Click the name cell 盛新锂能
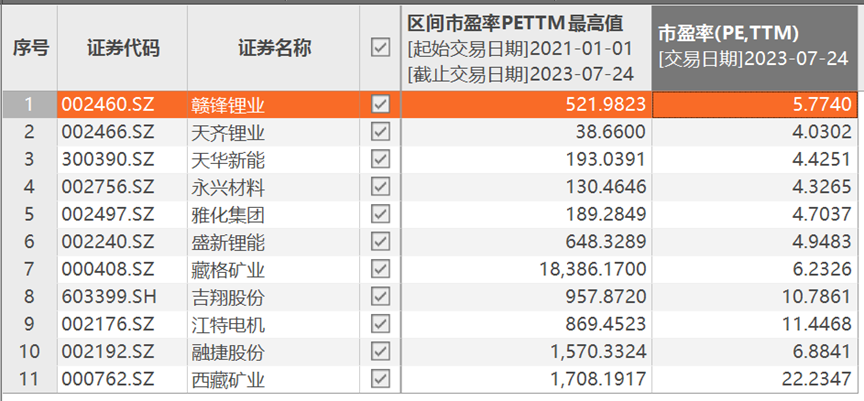This screenshot has height=401, width=864. tap(274, 241)
